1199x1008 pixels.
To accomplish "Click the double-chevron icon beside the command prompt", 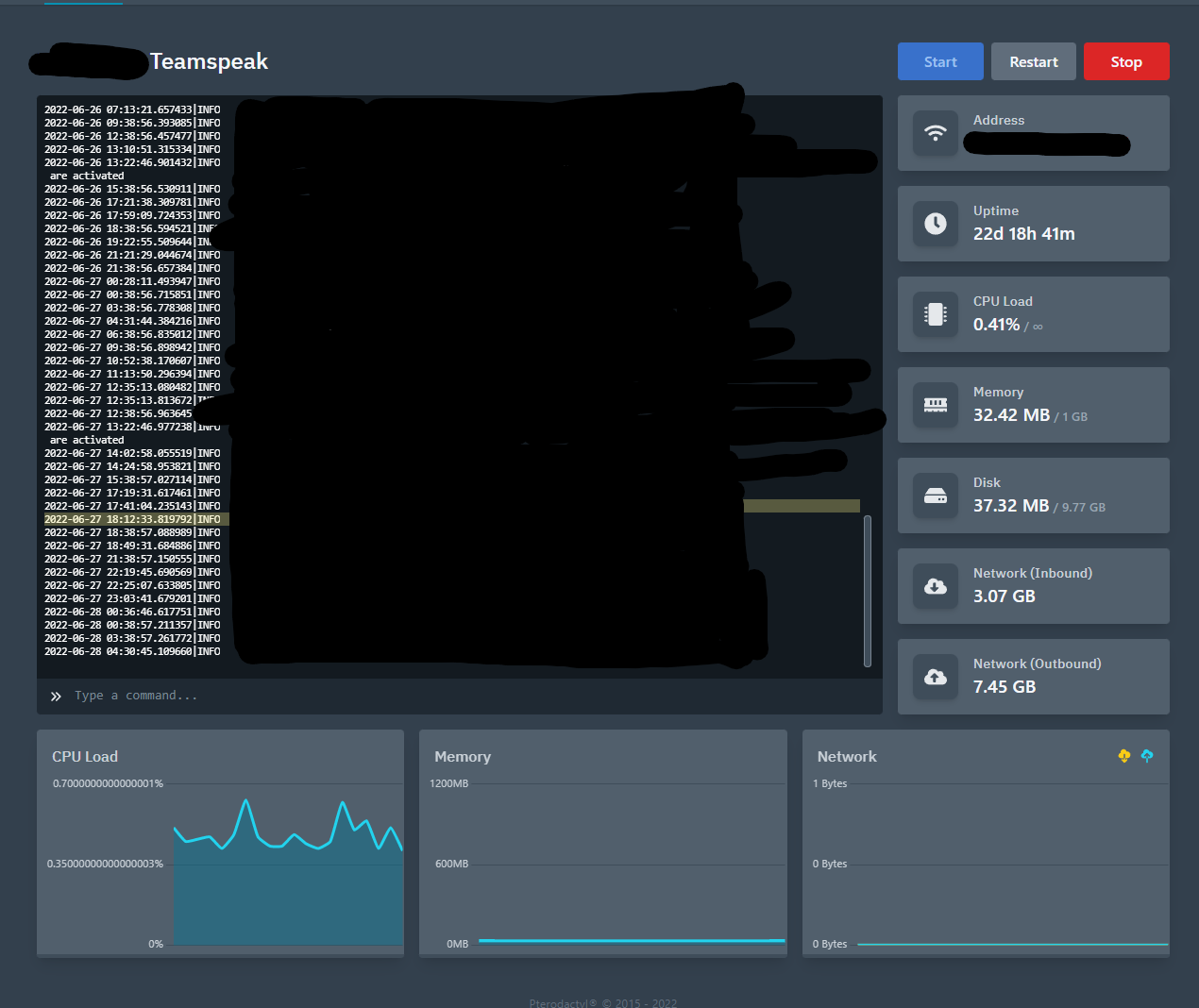I will [56, 696].
